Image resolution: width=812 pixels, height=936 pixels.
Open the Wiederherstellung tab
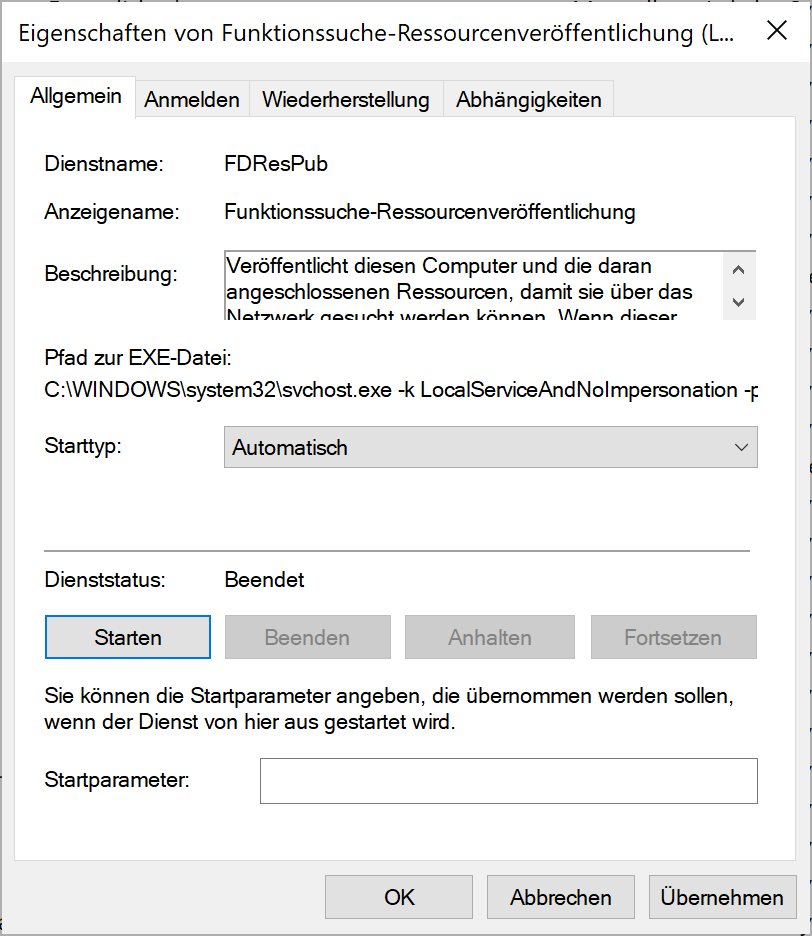(346, 98)
